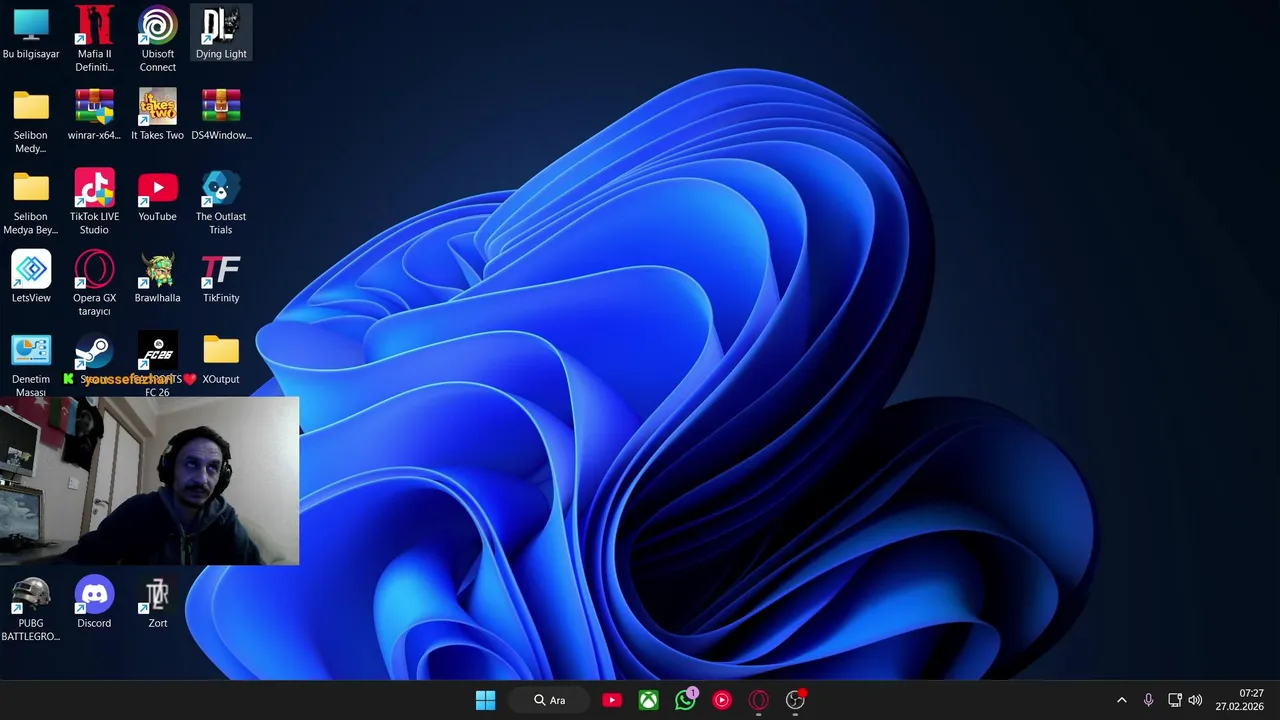Select the DS4Windows archive icon
This screenshot has height=720, width=1280.
click(x=221, y=114)
